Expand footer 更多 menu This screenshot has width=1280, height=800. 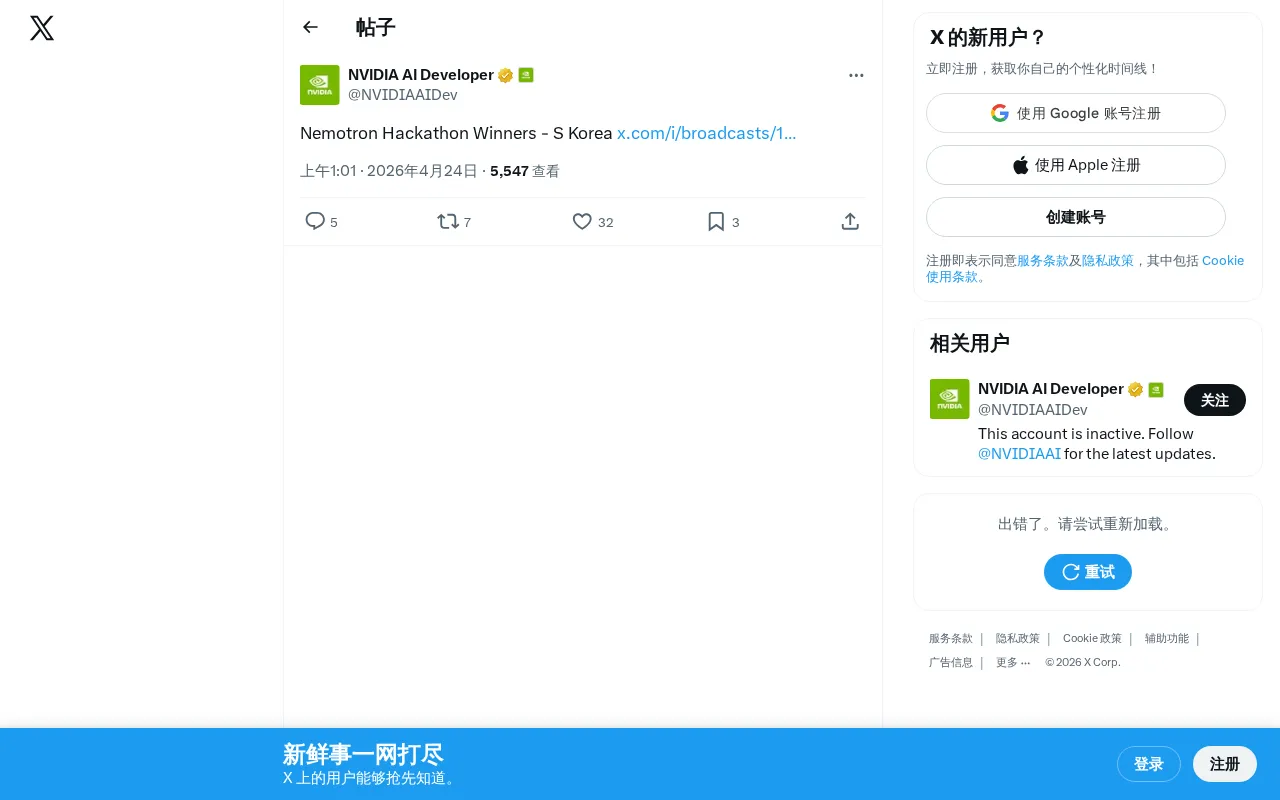pos(1013,662)
